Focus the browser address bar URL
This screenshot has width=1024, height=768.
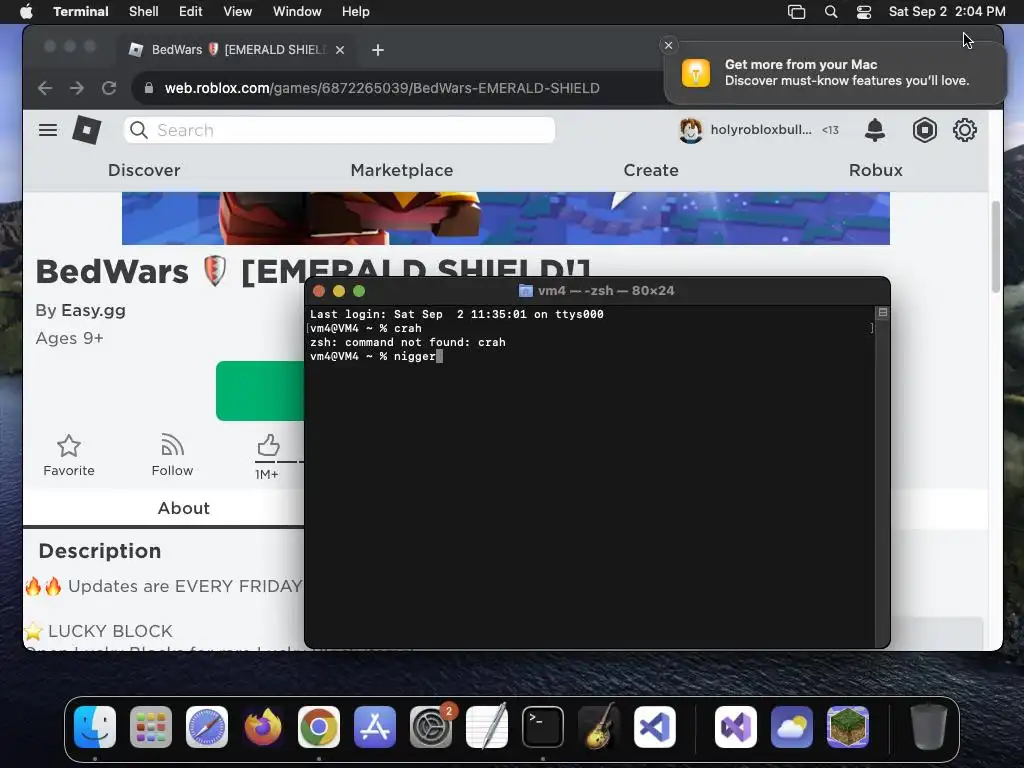pyautogui.click(x=382, y=88)
